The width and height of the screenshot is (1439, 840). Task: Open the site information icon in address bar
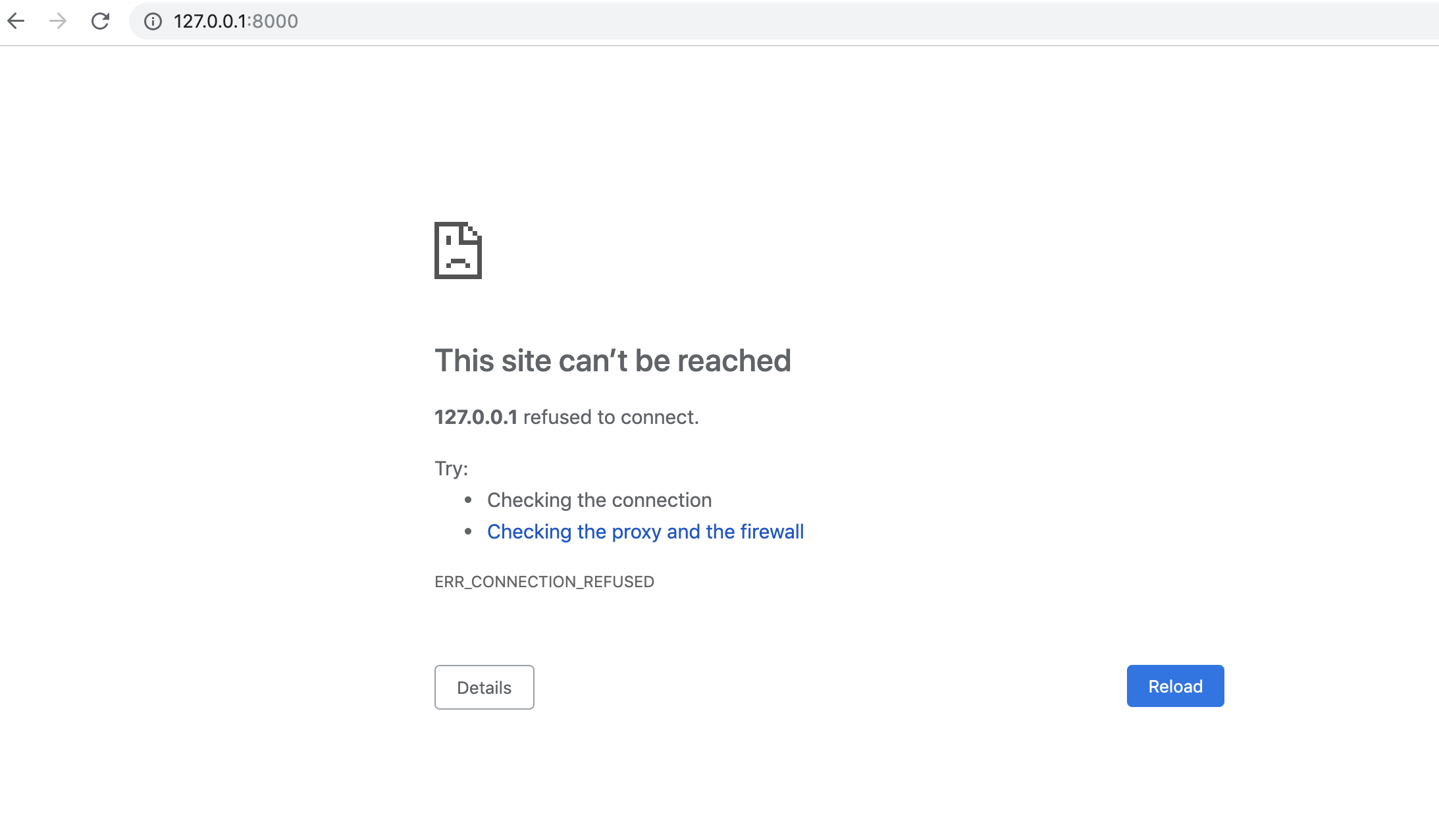tap(153, 22)
